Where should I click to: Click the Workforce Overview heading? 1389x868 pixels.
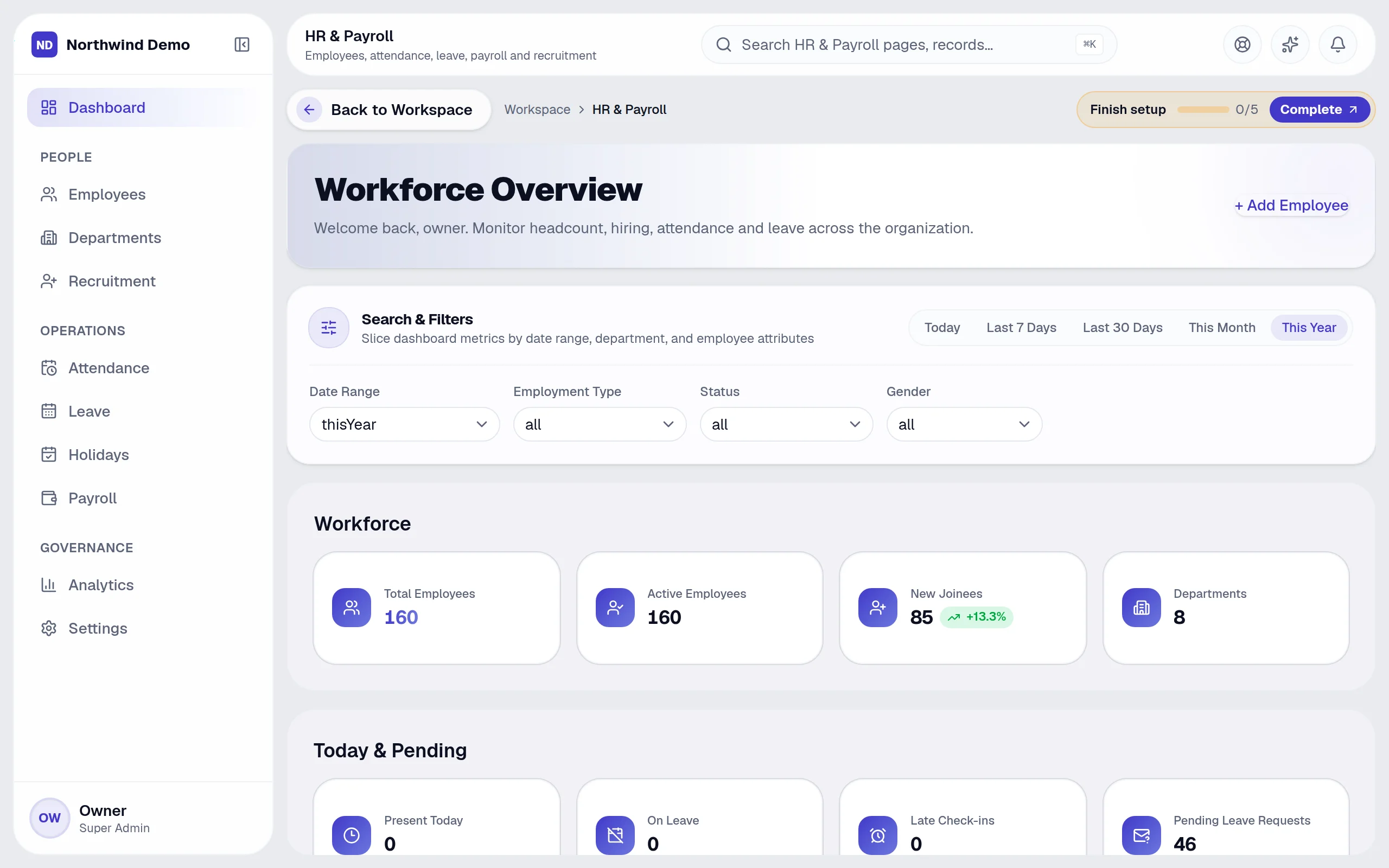(x=478, y=189)
